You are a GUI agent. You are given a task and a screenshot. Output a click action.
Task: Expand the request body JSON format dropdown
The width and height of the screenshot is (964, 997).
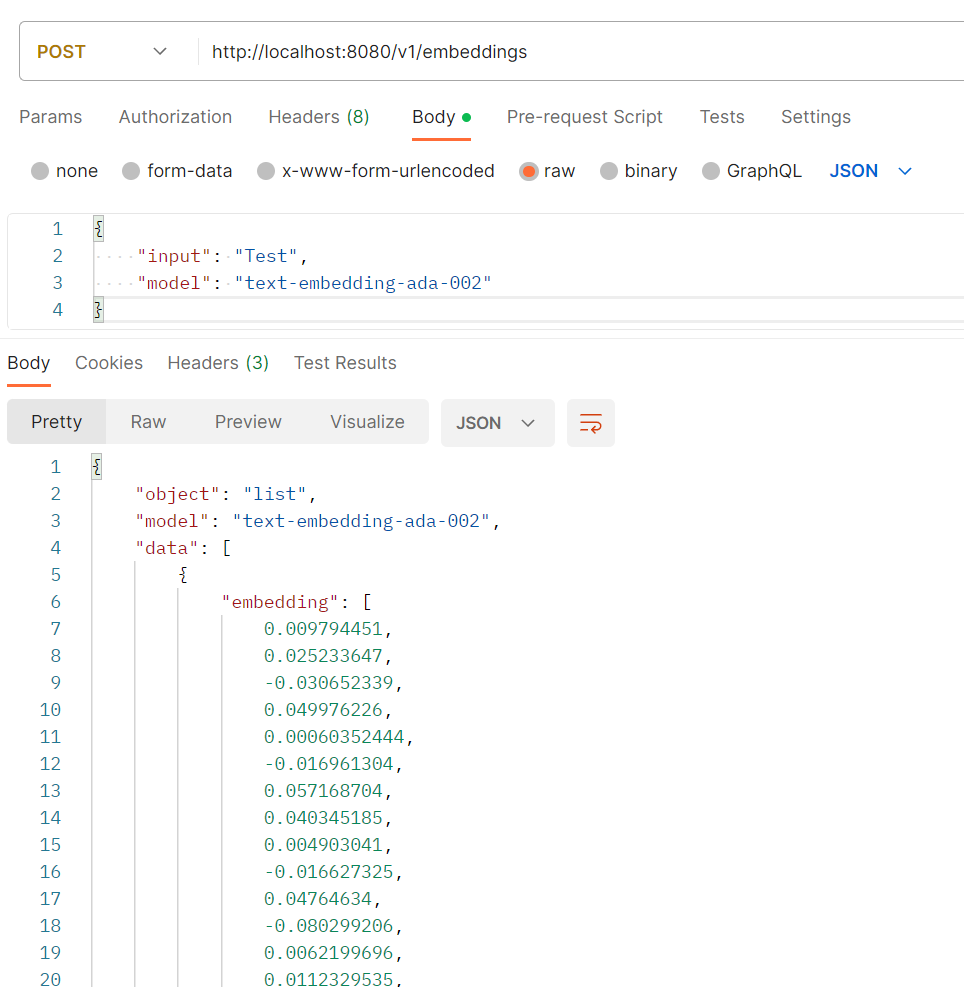(x=871, y=171)
